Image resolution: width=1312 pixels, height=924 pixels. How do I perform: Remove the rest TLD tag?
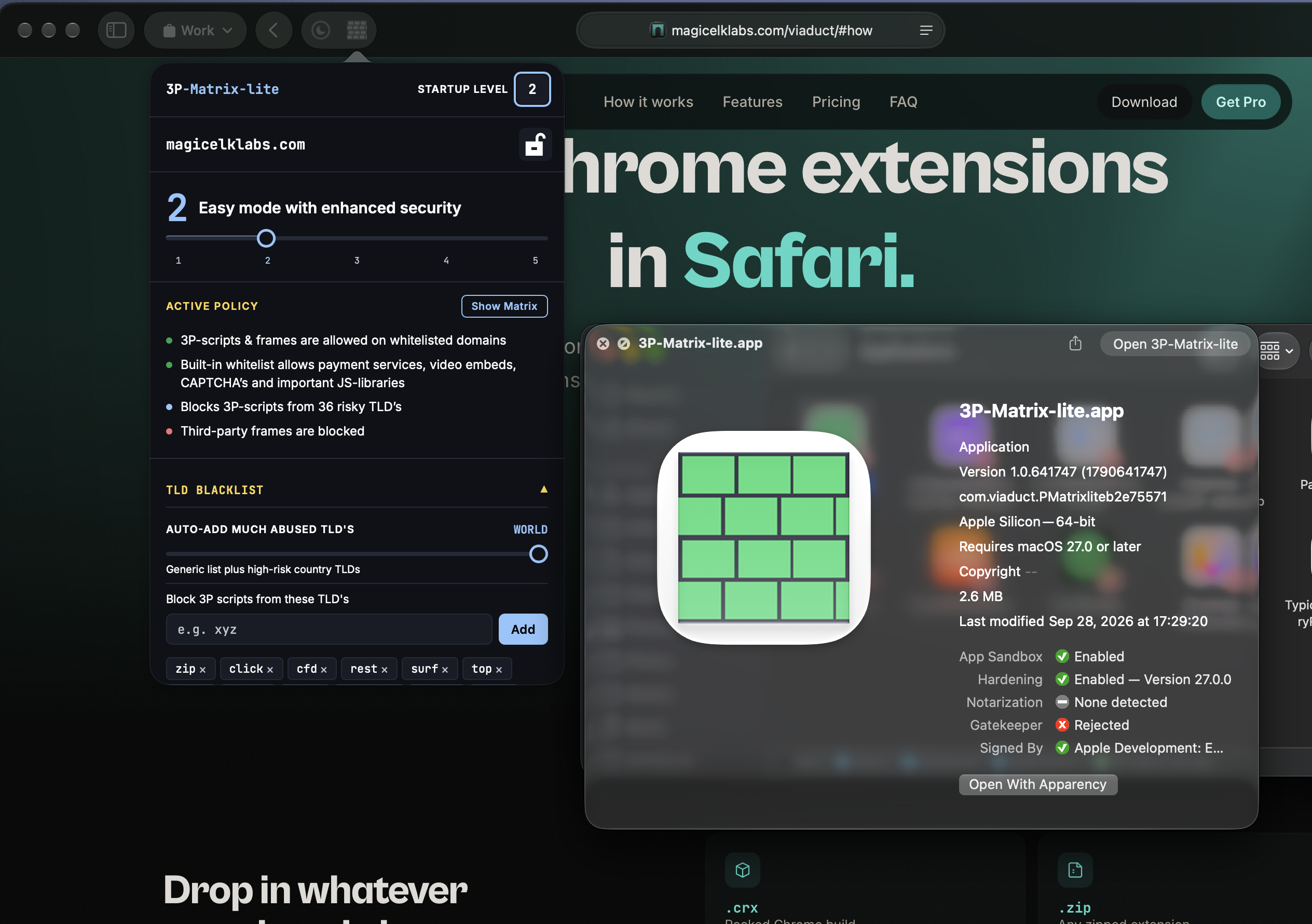(x=384, y=670)
